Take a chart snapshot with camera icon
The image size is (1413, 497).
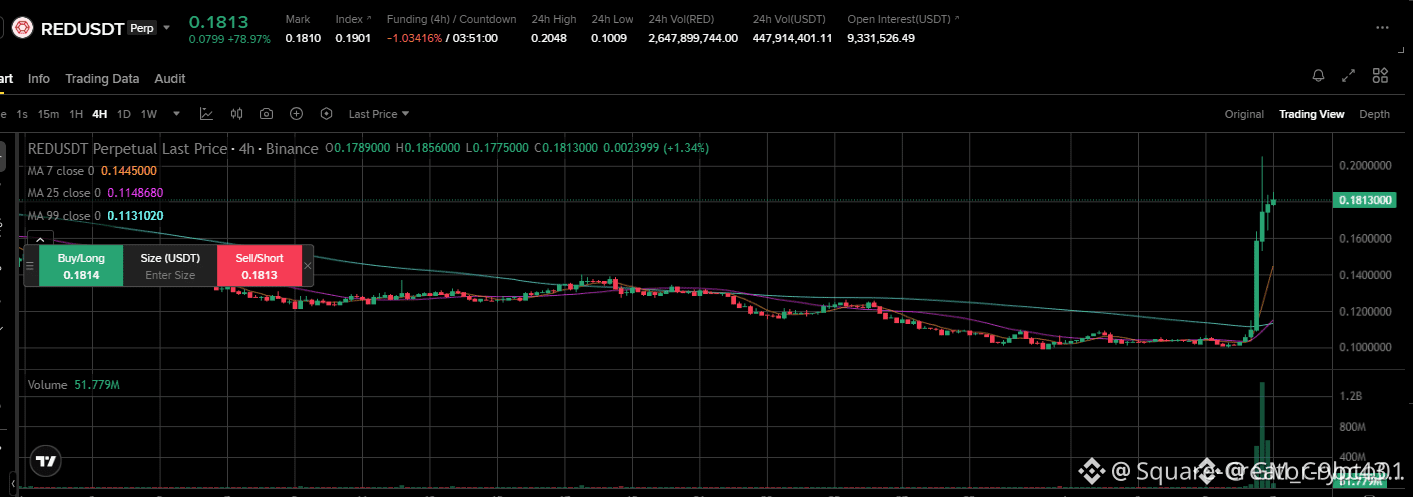click(266, 114)
